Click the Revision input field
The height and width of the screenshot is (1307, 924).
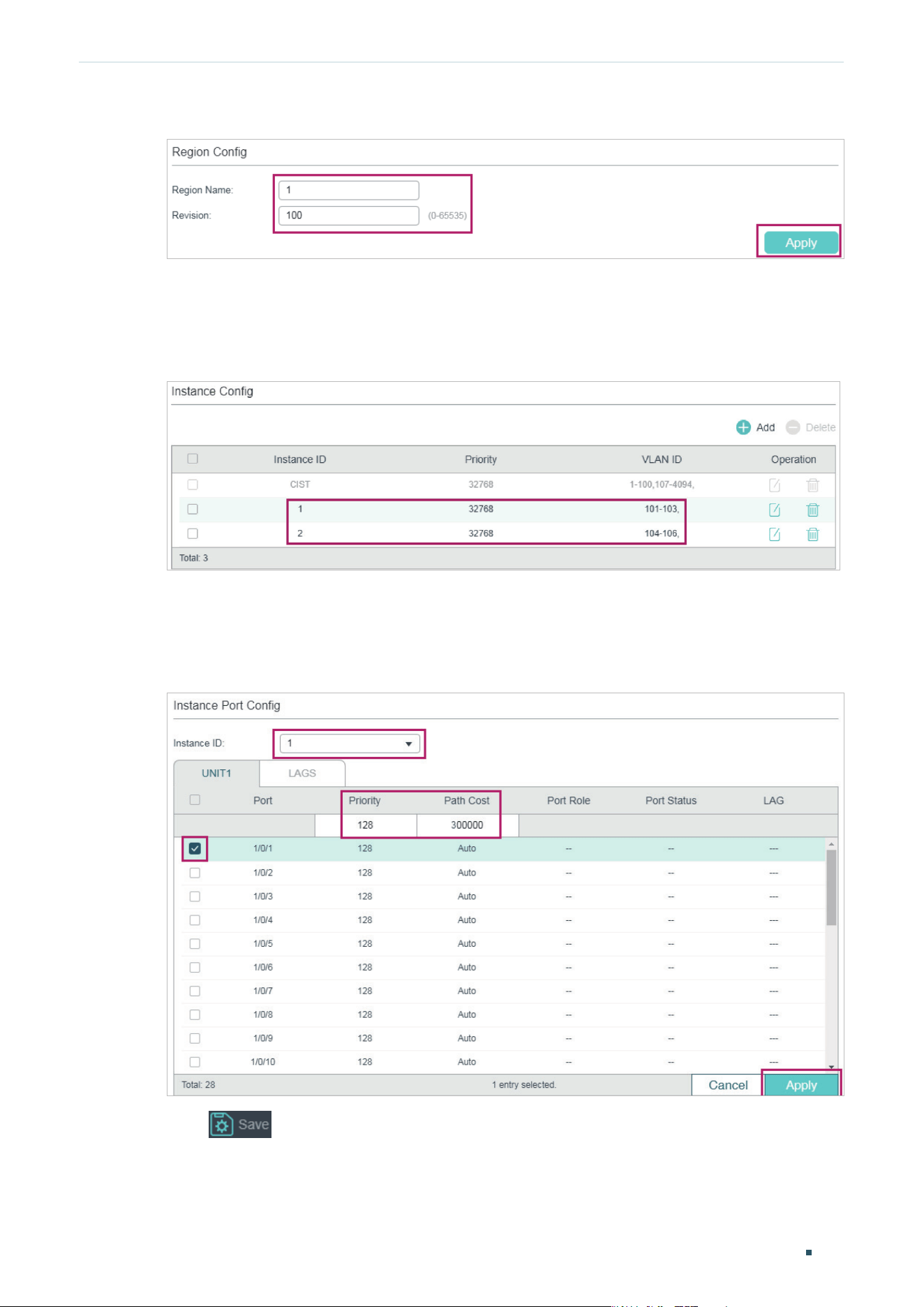349,216
